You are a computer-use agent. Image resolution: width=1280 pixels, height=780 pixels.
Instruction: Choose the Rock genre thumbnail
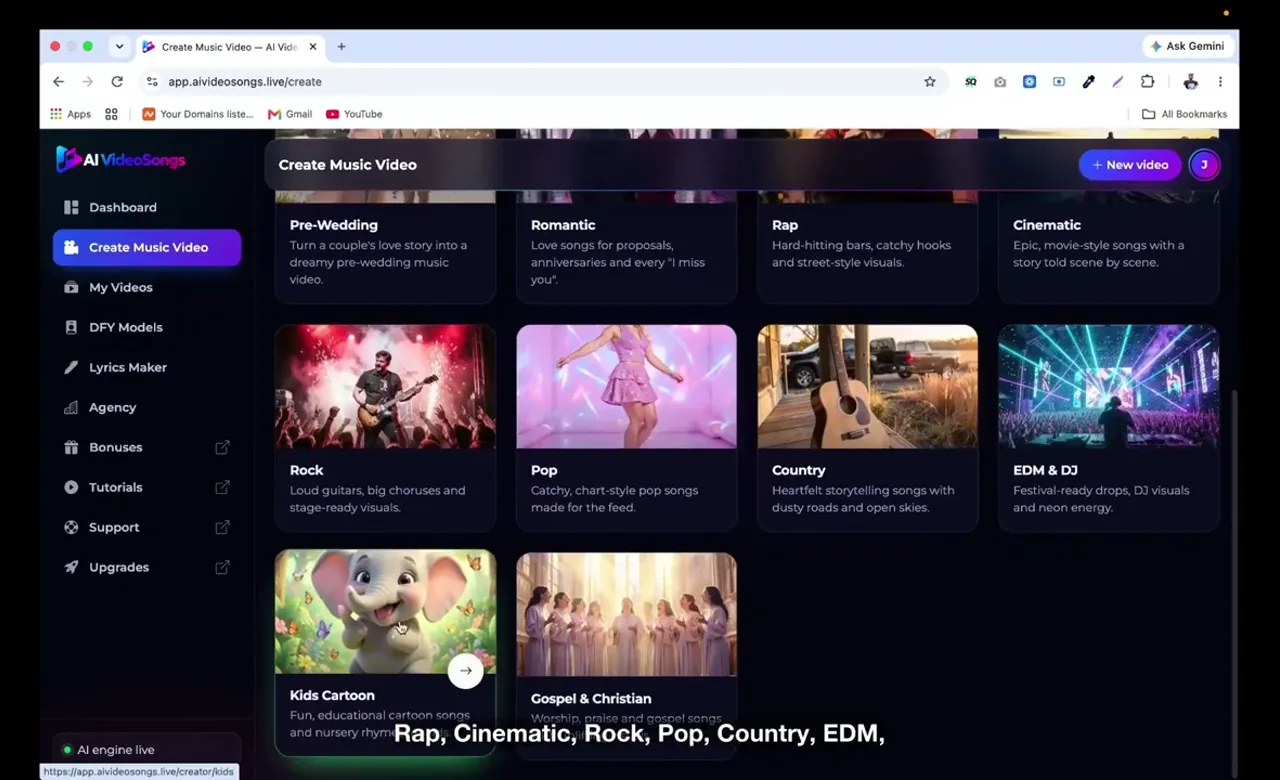tap(385, 386)
